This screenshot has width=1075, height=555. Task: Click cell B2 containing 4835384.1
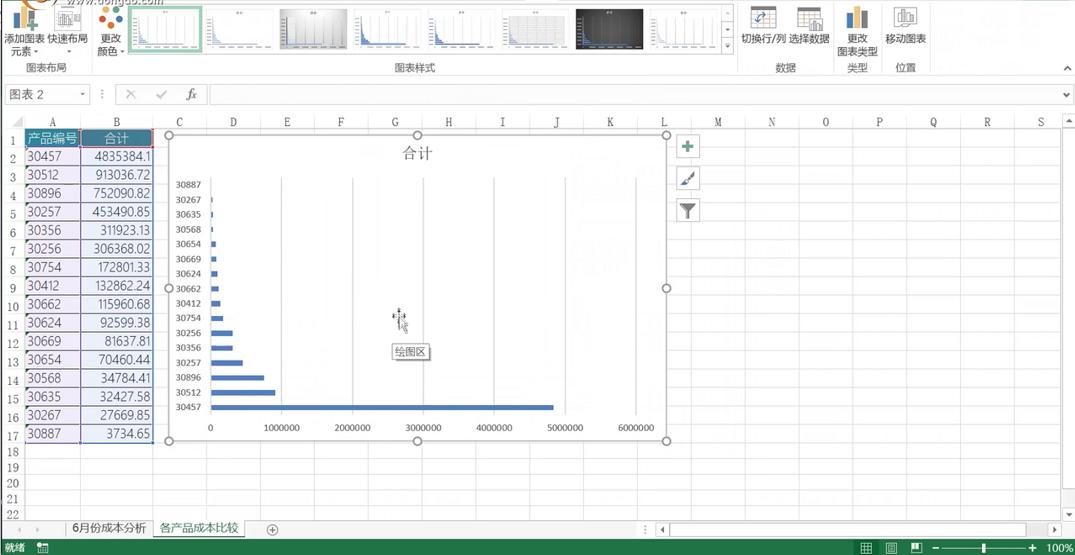click(117, 157)
